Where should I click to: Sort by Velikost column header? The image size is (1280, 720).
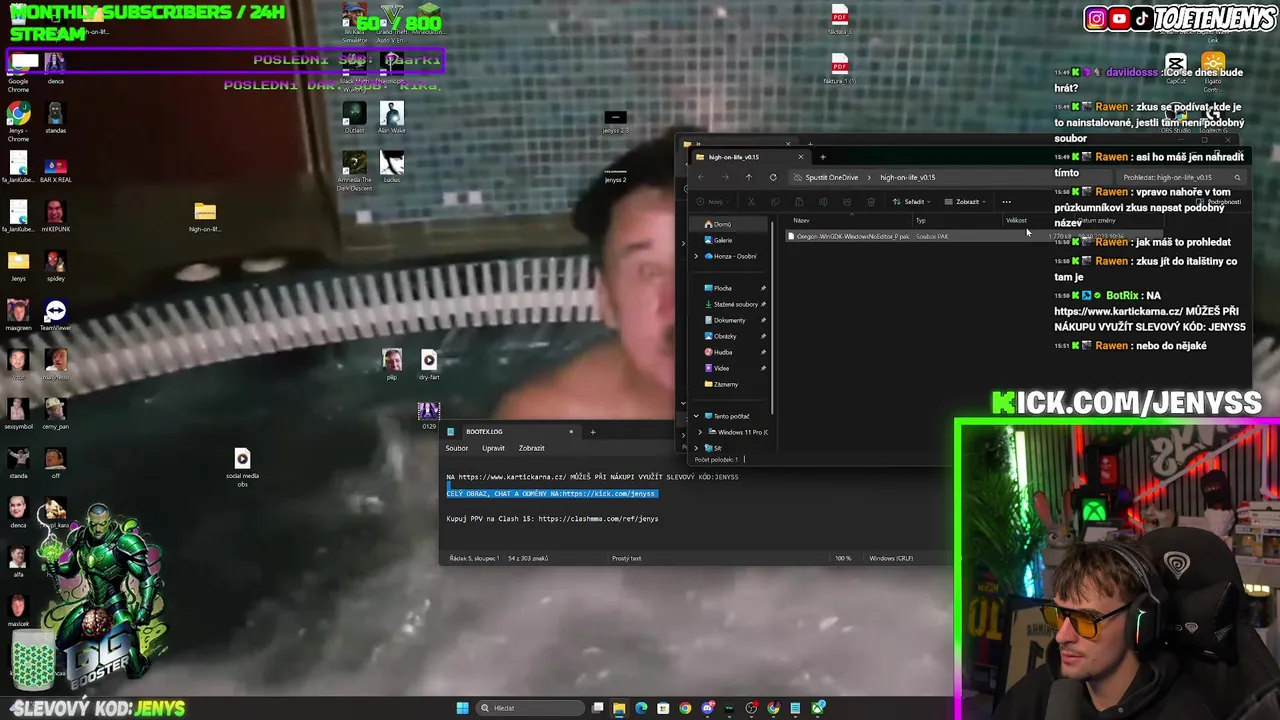(1016, 220)
